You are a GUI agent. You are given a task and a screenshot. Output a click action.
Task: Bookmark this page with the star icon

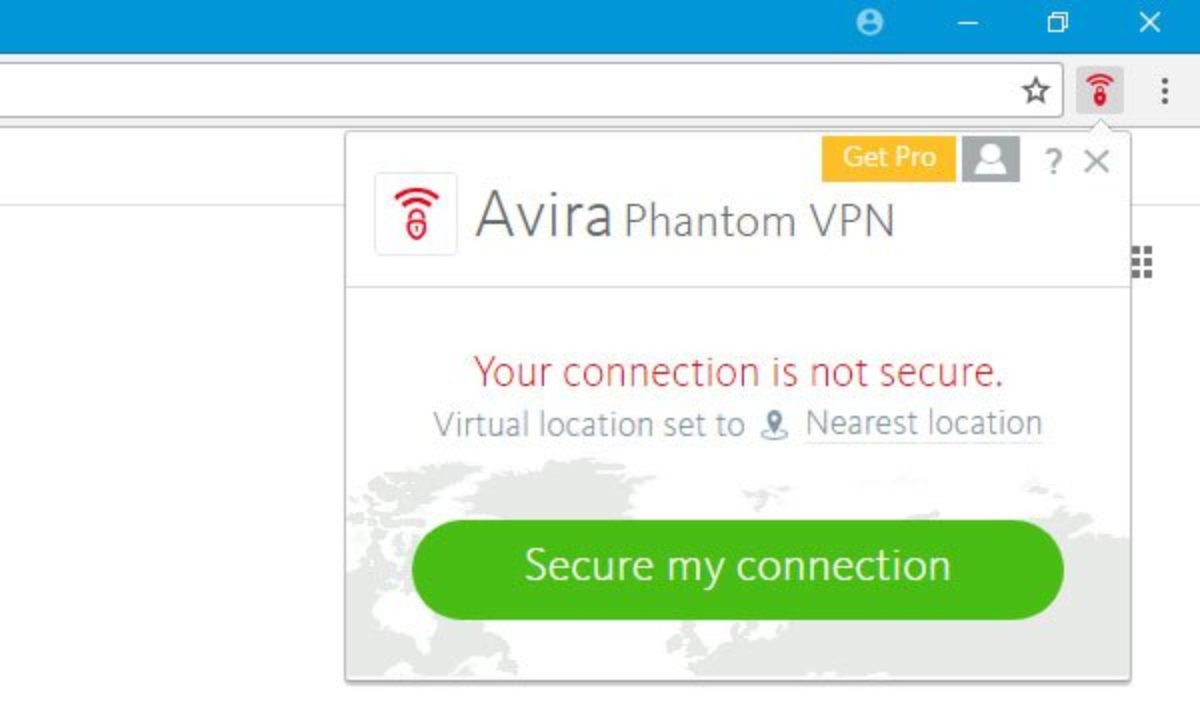pyautogui.click(x=1036, y=92)
